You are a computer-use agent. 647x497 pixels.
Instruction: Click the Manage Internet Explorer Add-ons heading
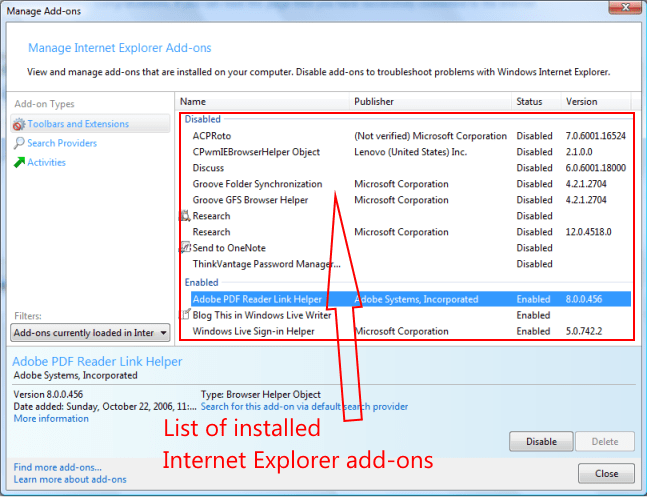coord(120,48)
